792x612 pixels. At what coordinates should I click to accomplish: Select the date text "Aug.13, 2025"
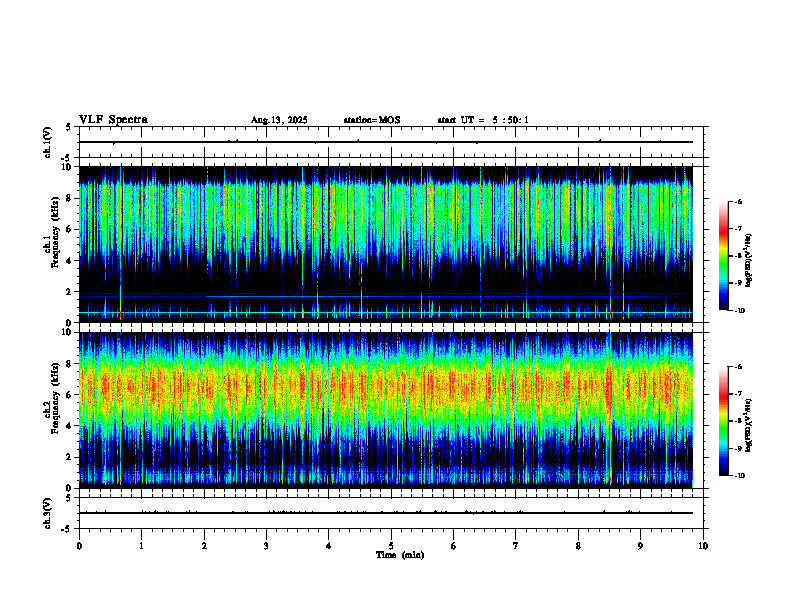279,120
